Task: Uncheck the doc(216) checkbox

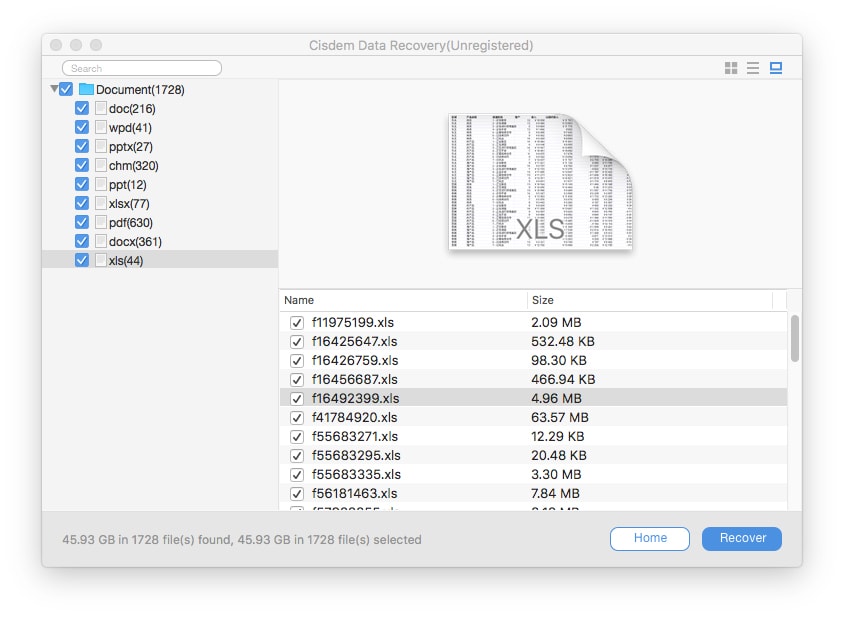Action: 82,108
